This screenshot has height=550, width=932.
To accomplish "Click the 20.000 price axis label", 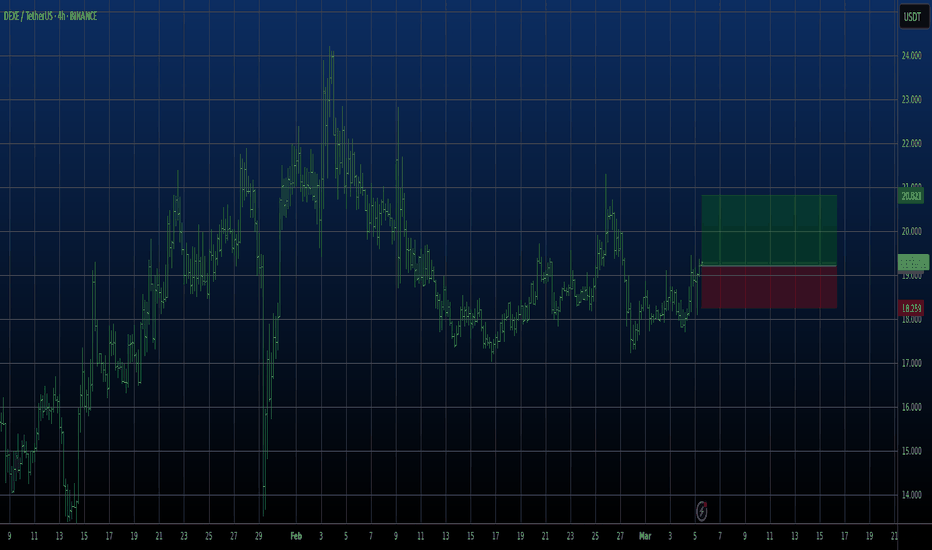I will pos(911,231).
